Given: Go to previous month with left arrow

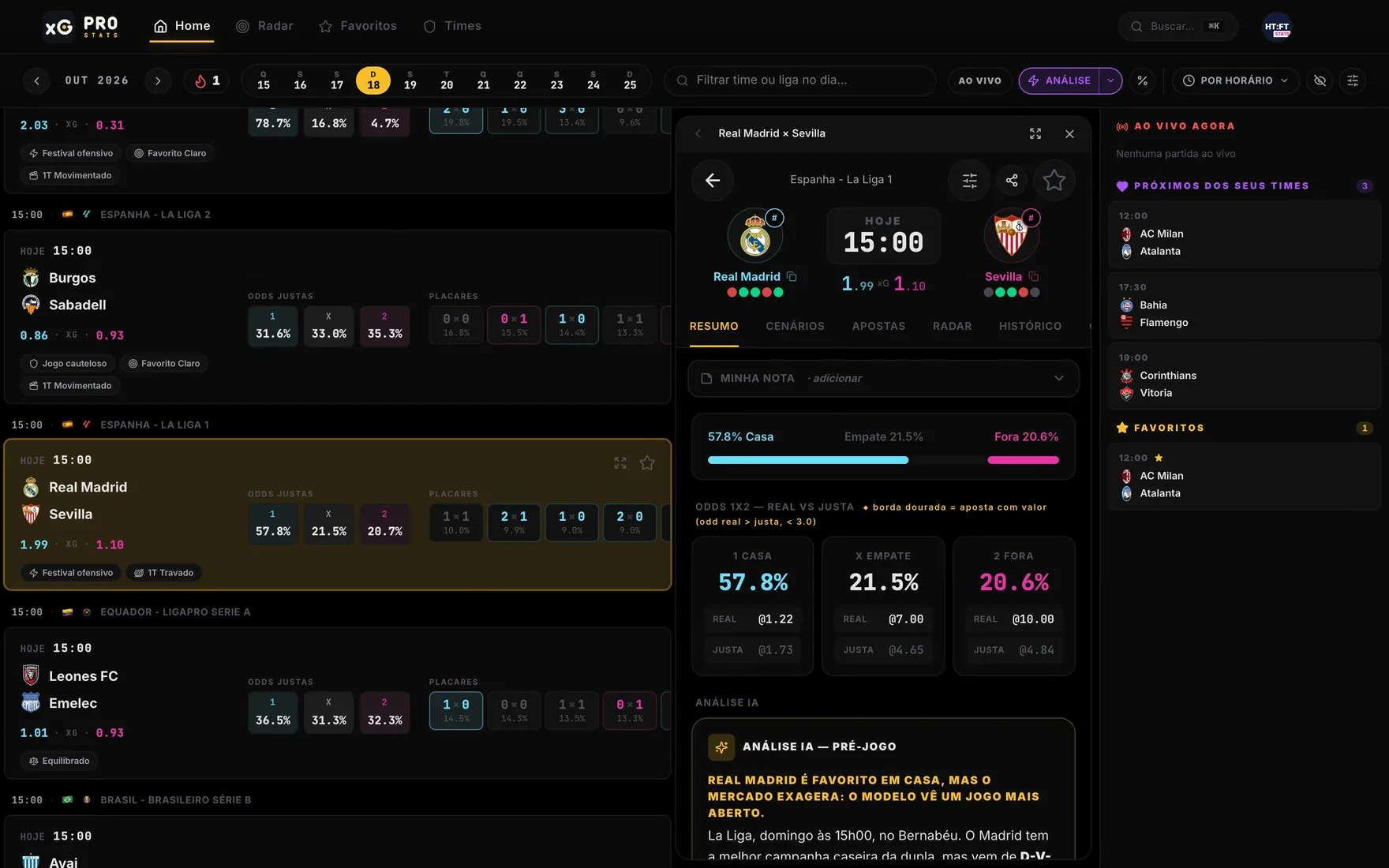Looking at the screenshot, I should (x=36, y=80).
